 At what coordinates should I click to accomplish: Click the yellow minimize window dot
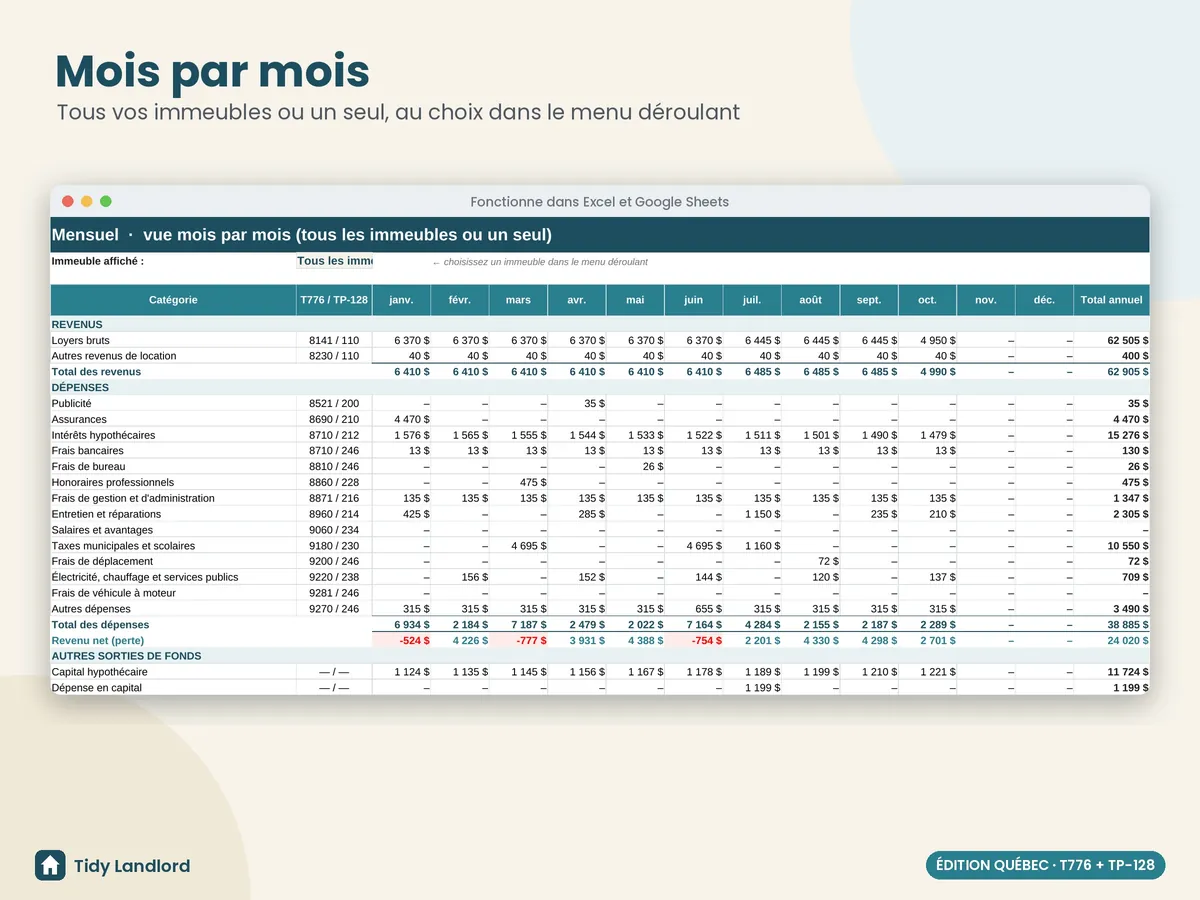point(87,201)
